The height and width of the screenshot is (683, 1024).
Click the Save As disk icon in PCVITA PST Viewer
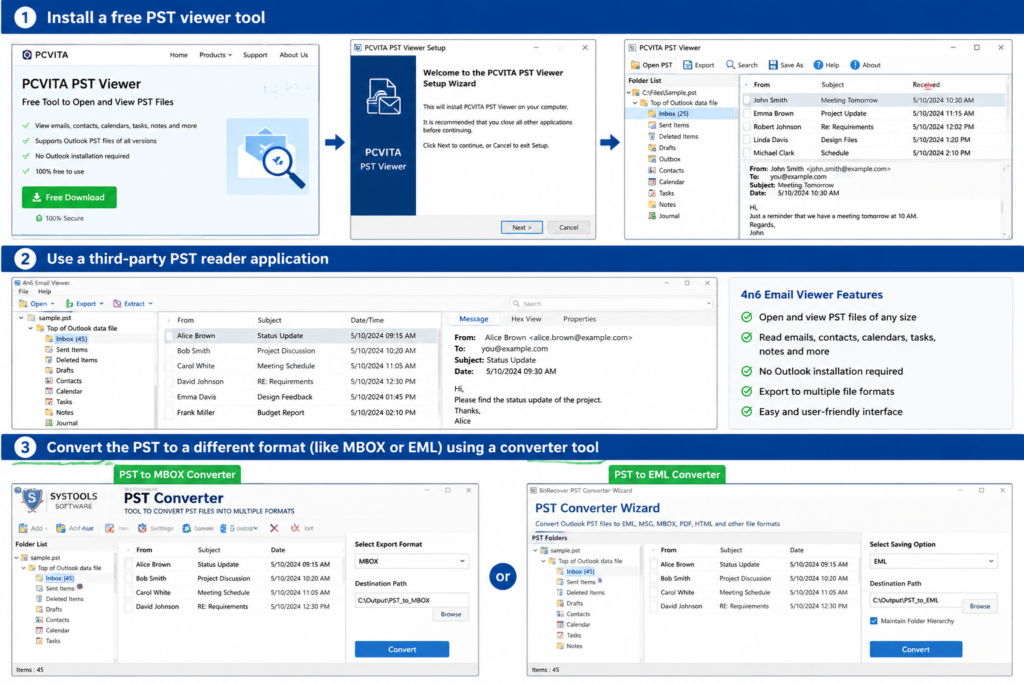pos(773,65)
